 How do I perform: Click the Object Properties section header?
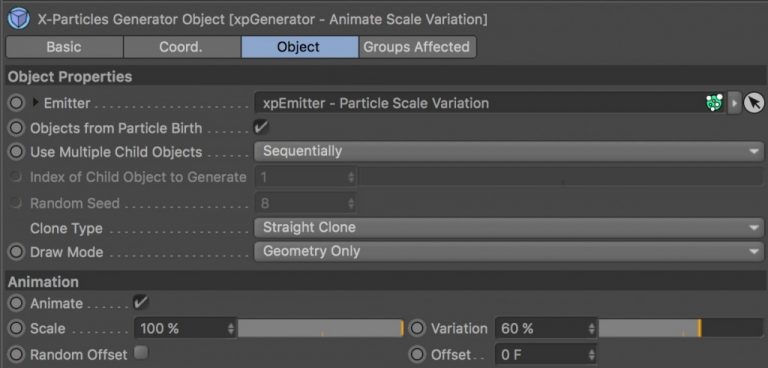386,77
